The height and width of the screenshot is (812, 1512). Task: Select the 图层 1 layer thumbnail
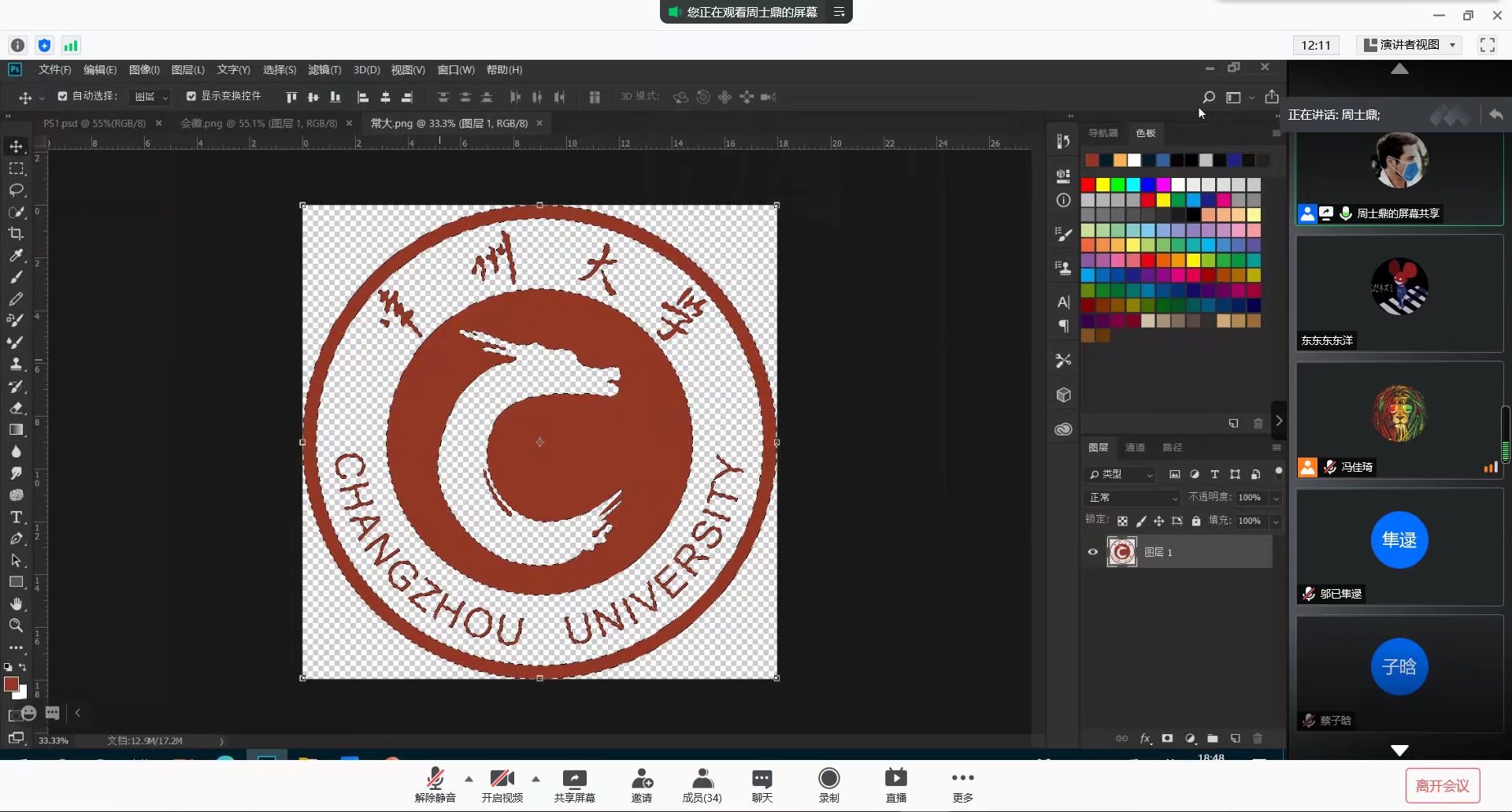(x=1121, y=552)
